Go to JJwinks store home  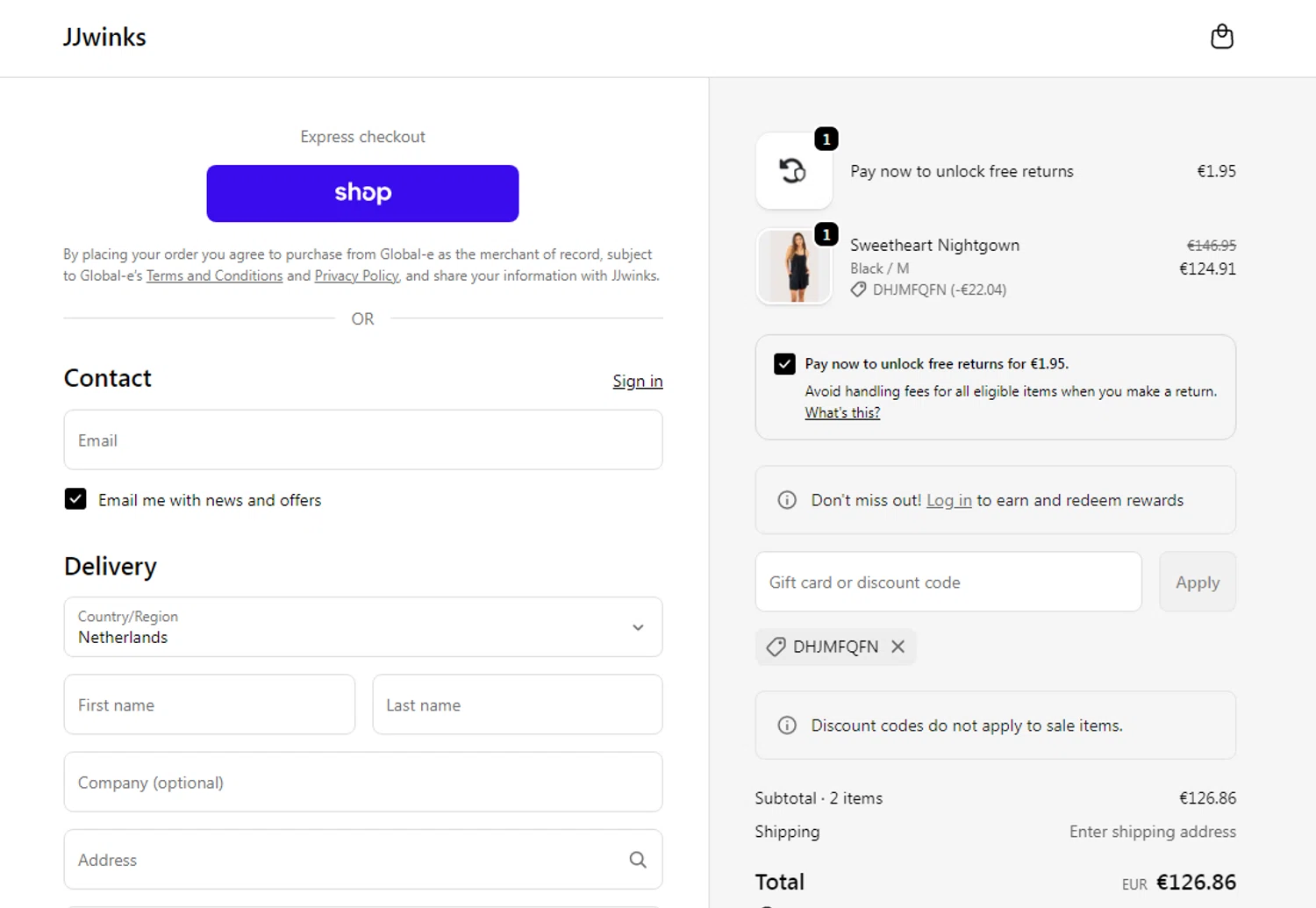pyautogui.click(x=104, y=37)
